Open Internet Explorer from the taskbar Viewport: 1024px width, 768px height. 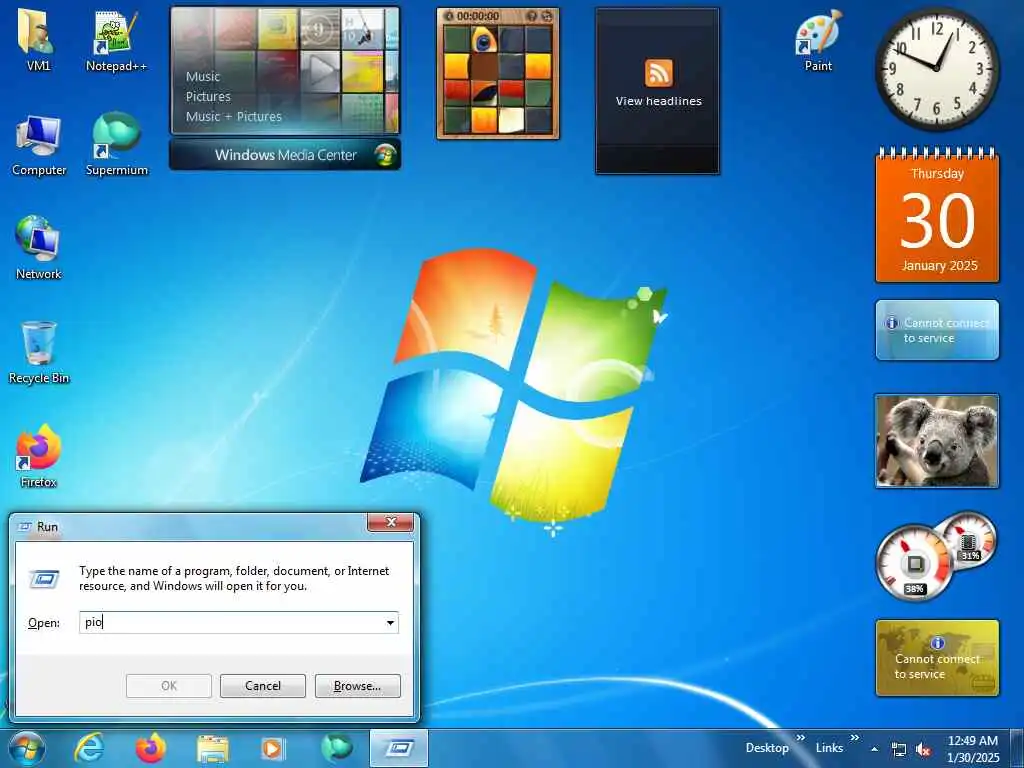pos(88,748)
